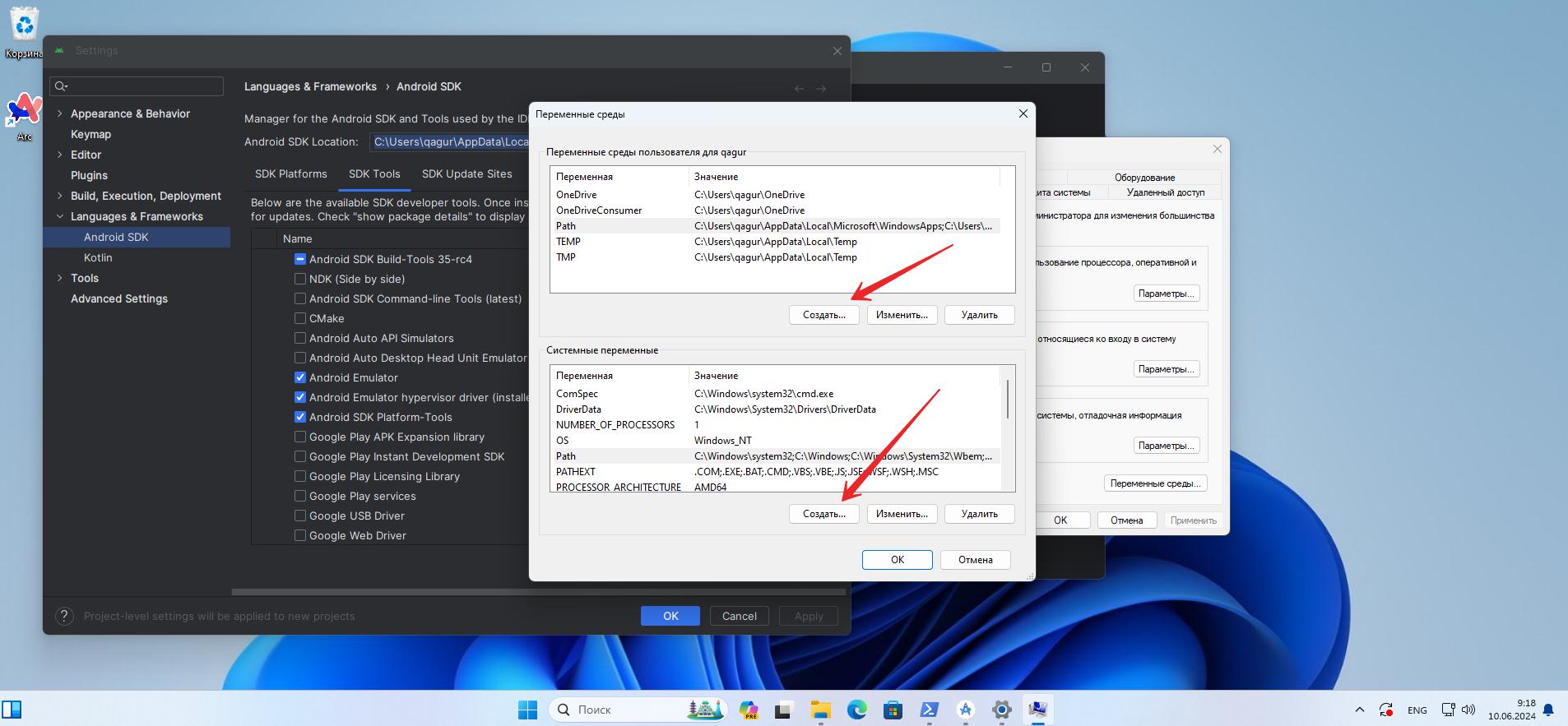The height and width of the screenshot is (726, 1568).
Task: Open PowerShell terminal from taskbar
Action: [x=930, y=710]
